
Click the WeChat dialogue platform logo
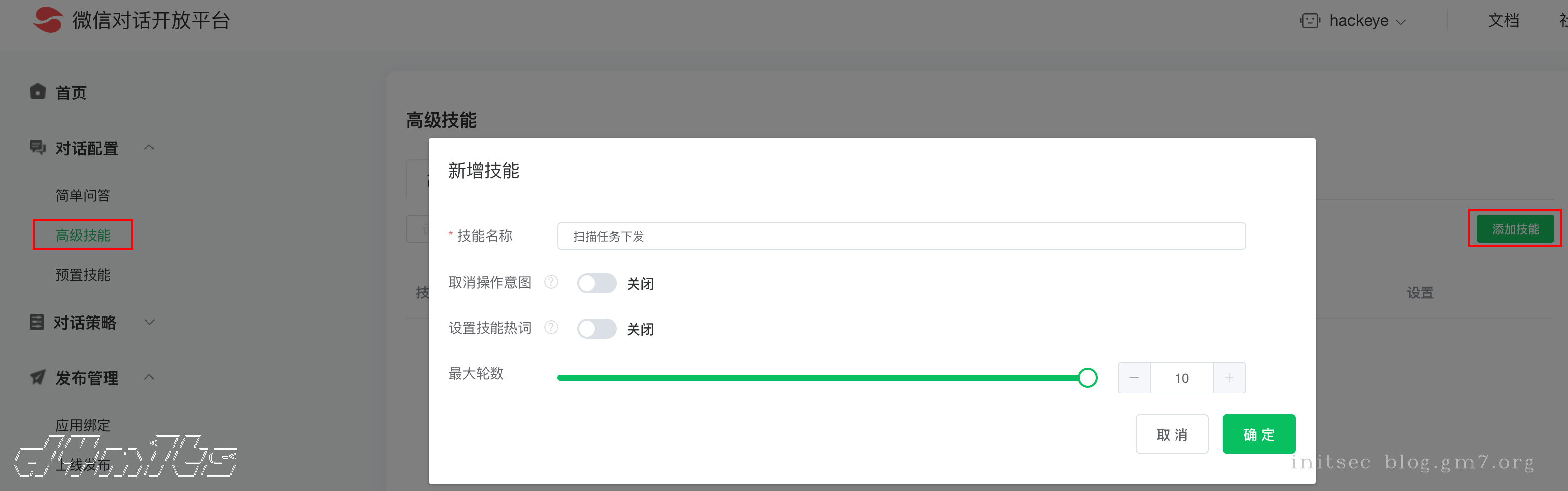(x=48, y=20)
